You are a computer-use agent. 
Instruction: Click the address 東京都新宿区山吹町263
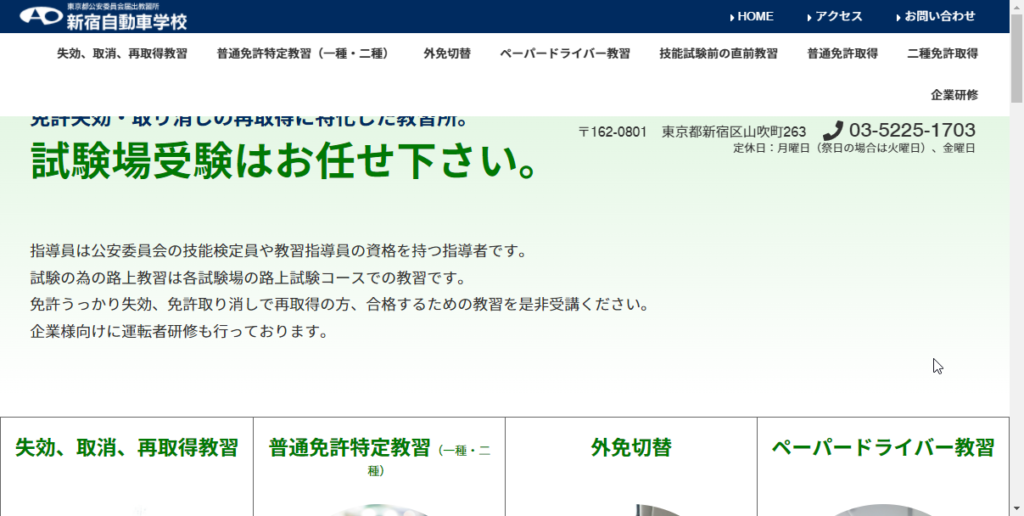(733, 131)
